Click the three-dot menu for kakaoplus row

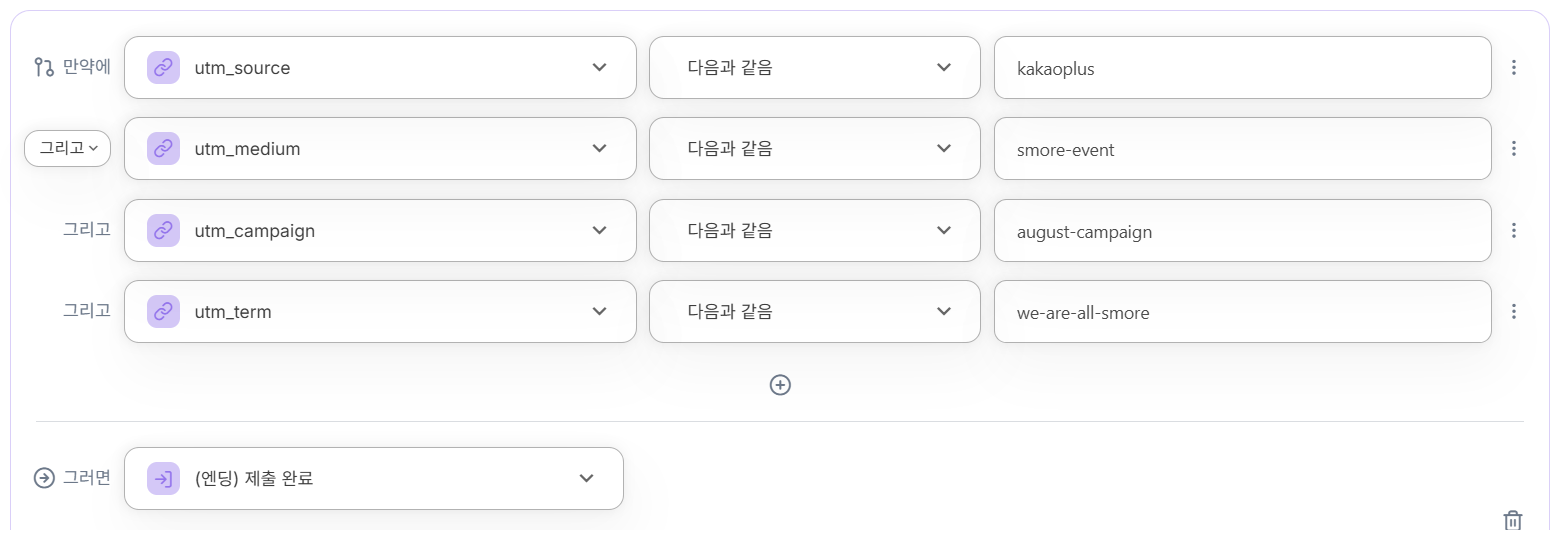1513,68
